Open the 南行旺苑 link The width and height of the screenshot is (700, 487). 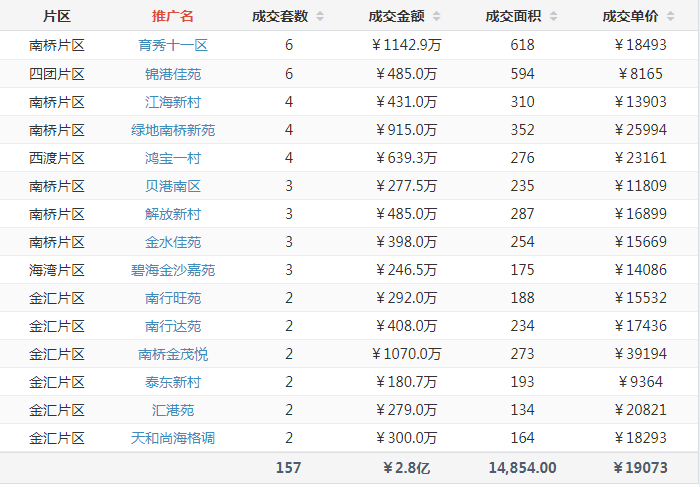173,298
